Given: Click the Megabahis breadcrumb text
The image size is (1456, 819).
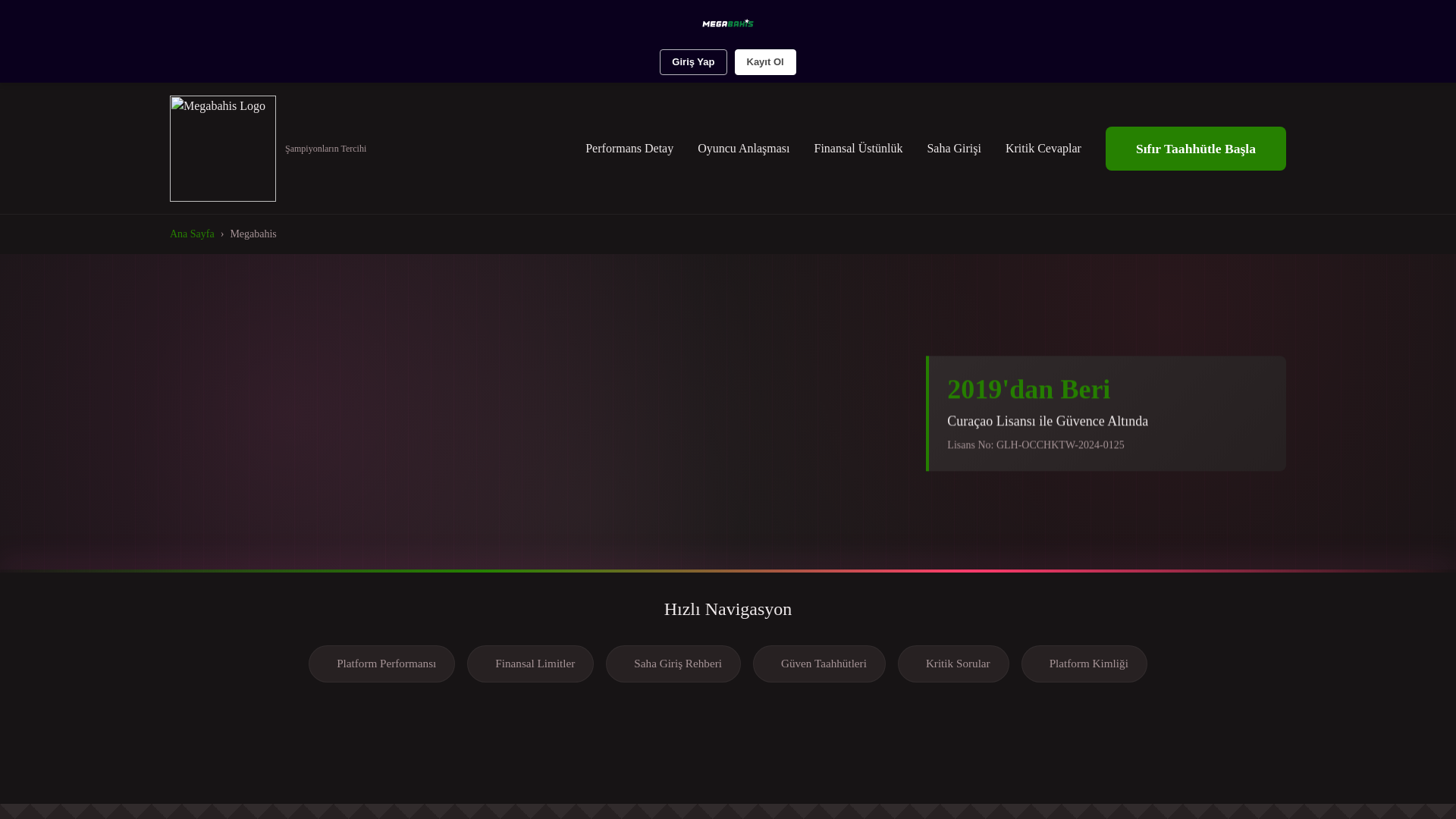Looking at the screenshot, I should (x=253, y=234).
